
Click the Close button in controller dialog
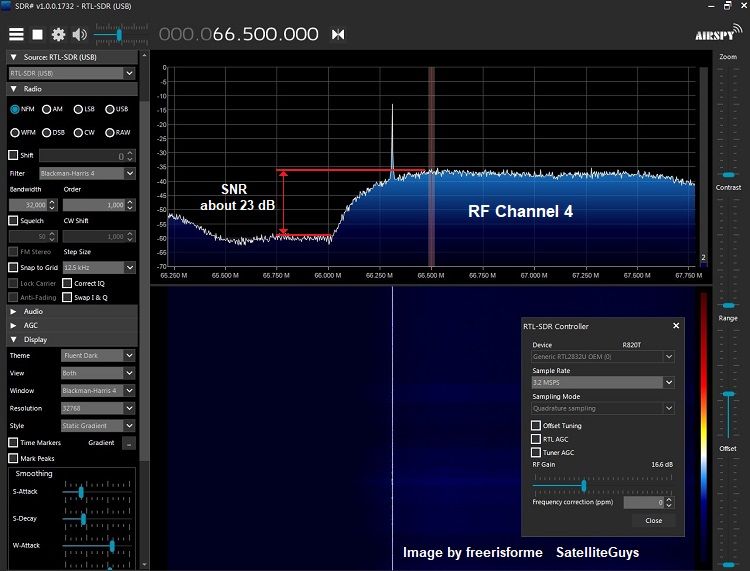653,520
